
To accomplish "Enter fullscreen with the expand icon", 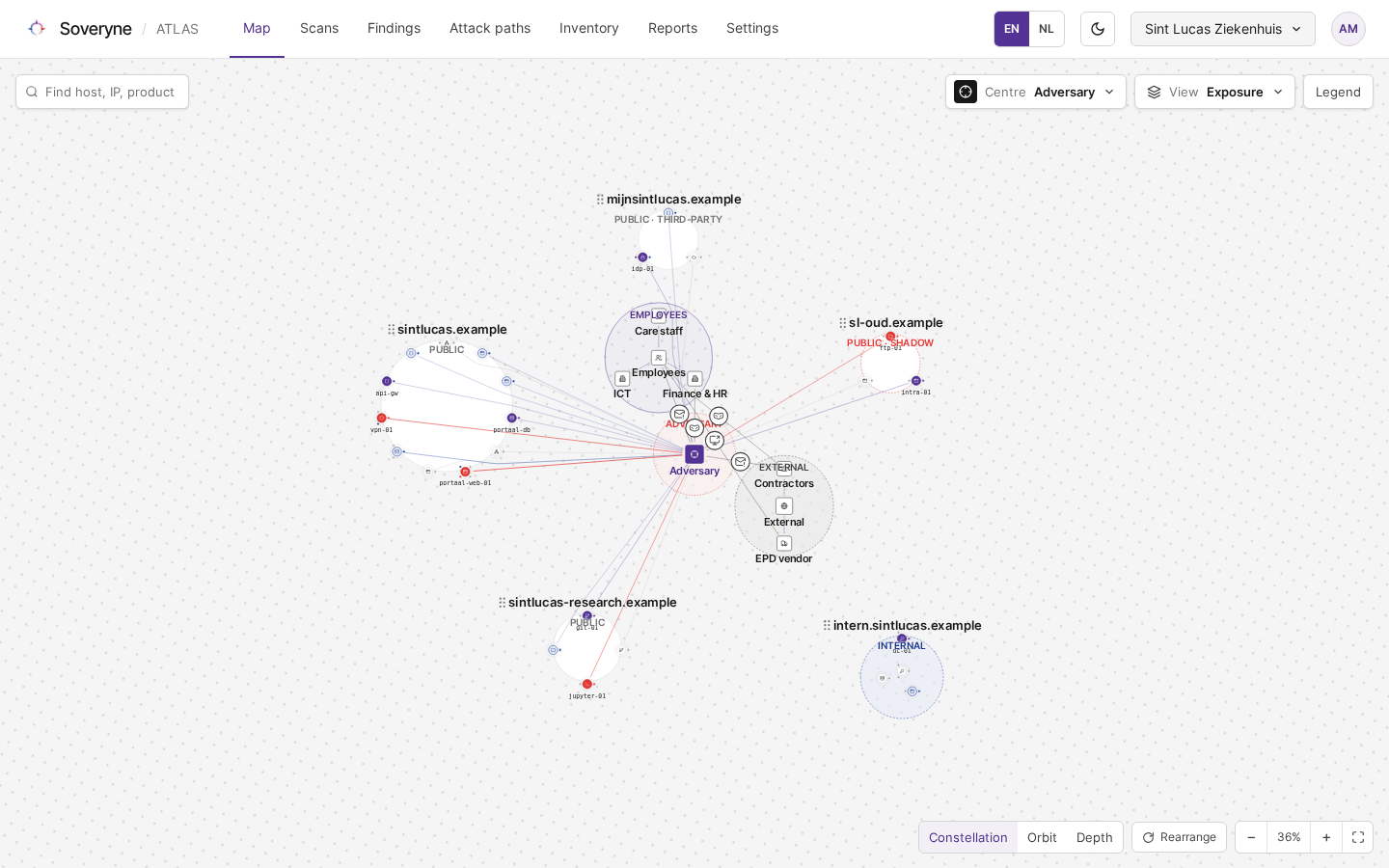I will click(1357, 837).
